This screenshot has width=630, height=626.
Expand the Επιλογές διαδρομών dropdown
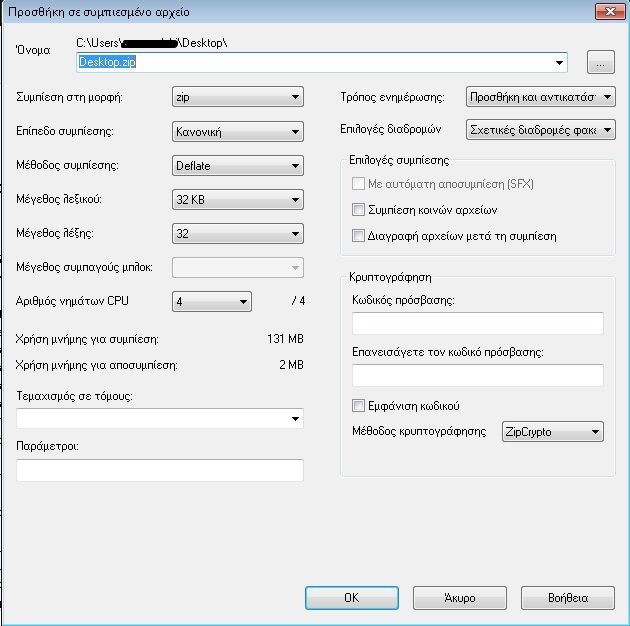tap(541, 130)
